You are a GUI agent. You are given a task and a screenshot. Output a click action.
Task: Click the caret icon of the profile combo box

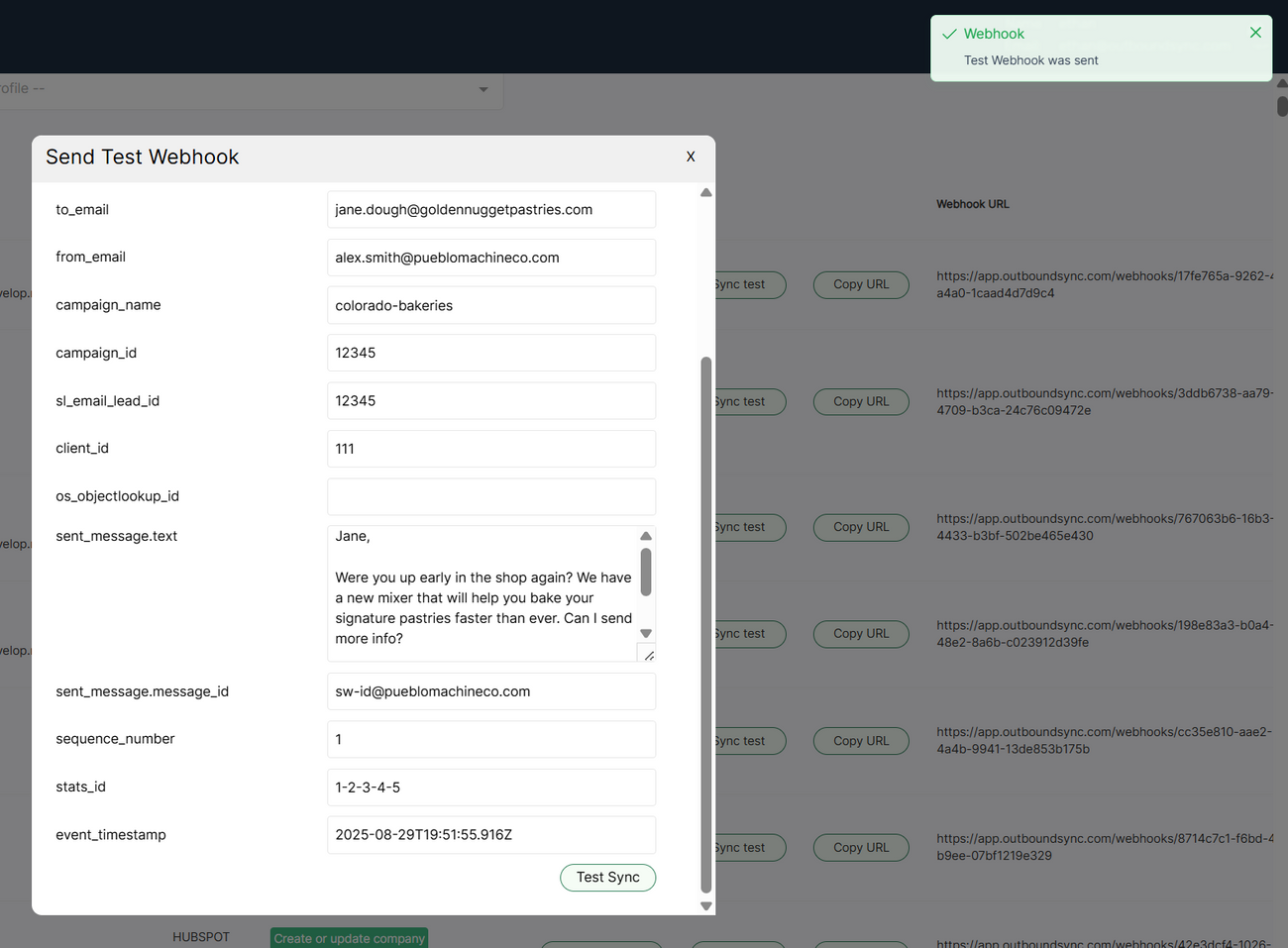pyautogui.click(x=483, y=89)
